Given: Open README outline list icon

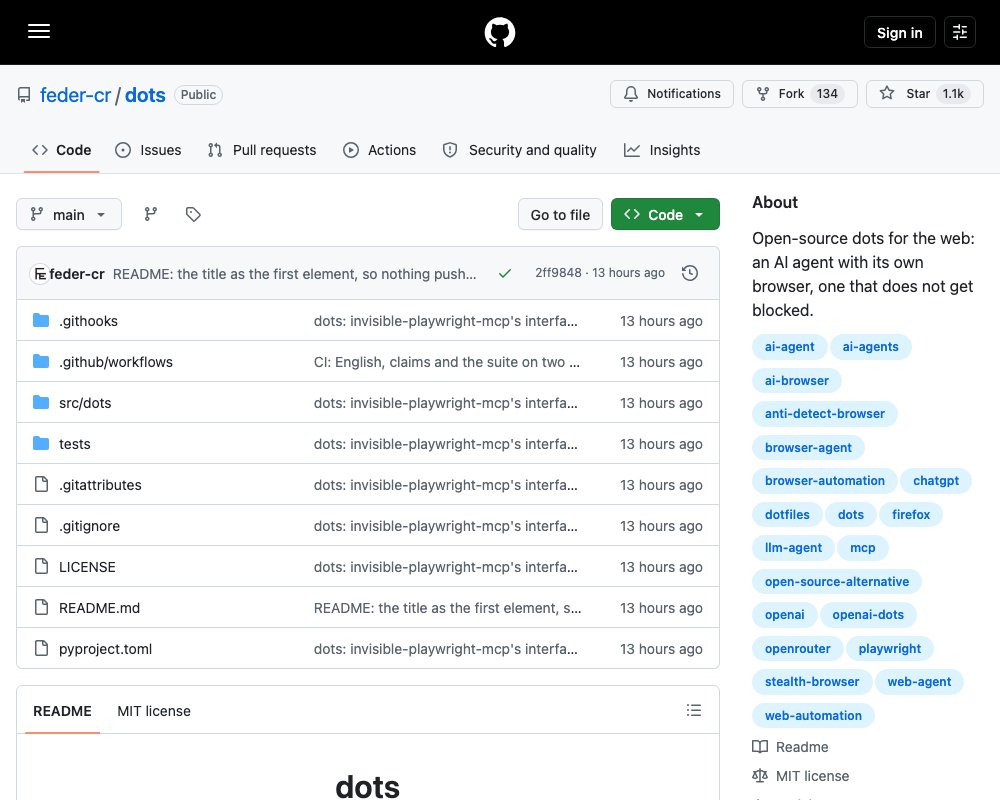Looking at the screenshot, I should tap(694, 710).
